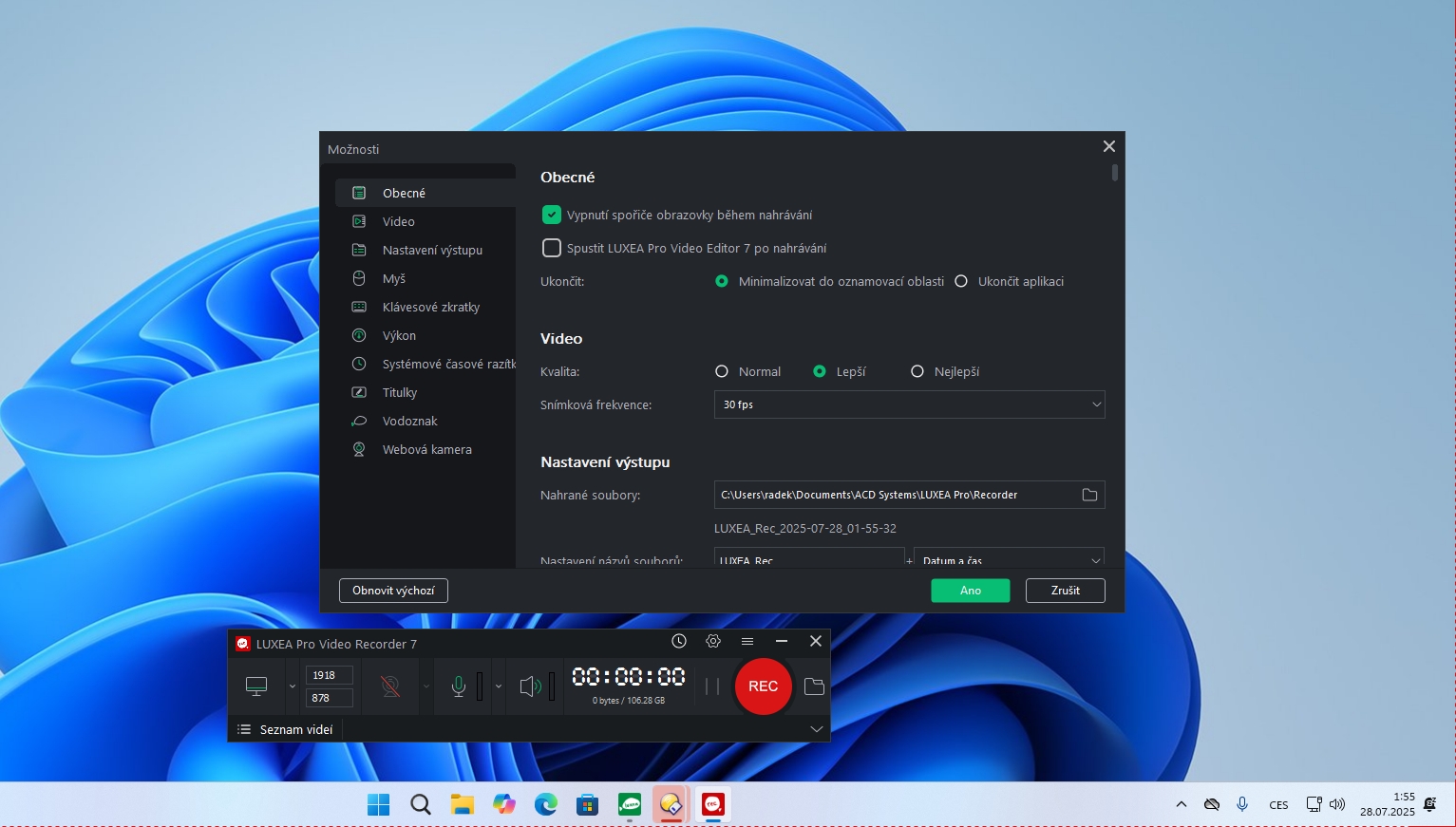Open Klávesové zkratky settings
This screenshot has height=827, width=1456.
(425, 307)
